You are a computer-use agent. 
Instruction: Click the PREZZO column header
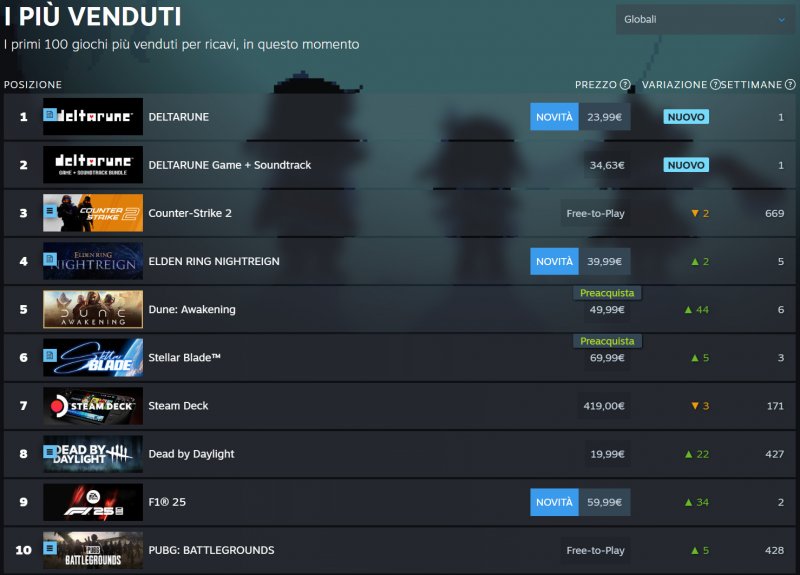tap(595, 85)
